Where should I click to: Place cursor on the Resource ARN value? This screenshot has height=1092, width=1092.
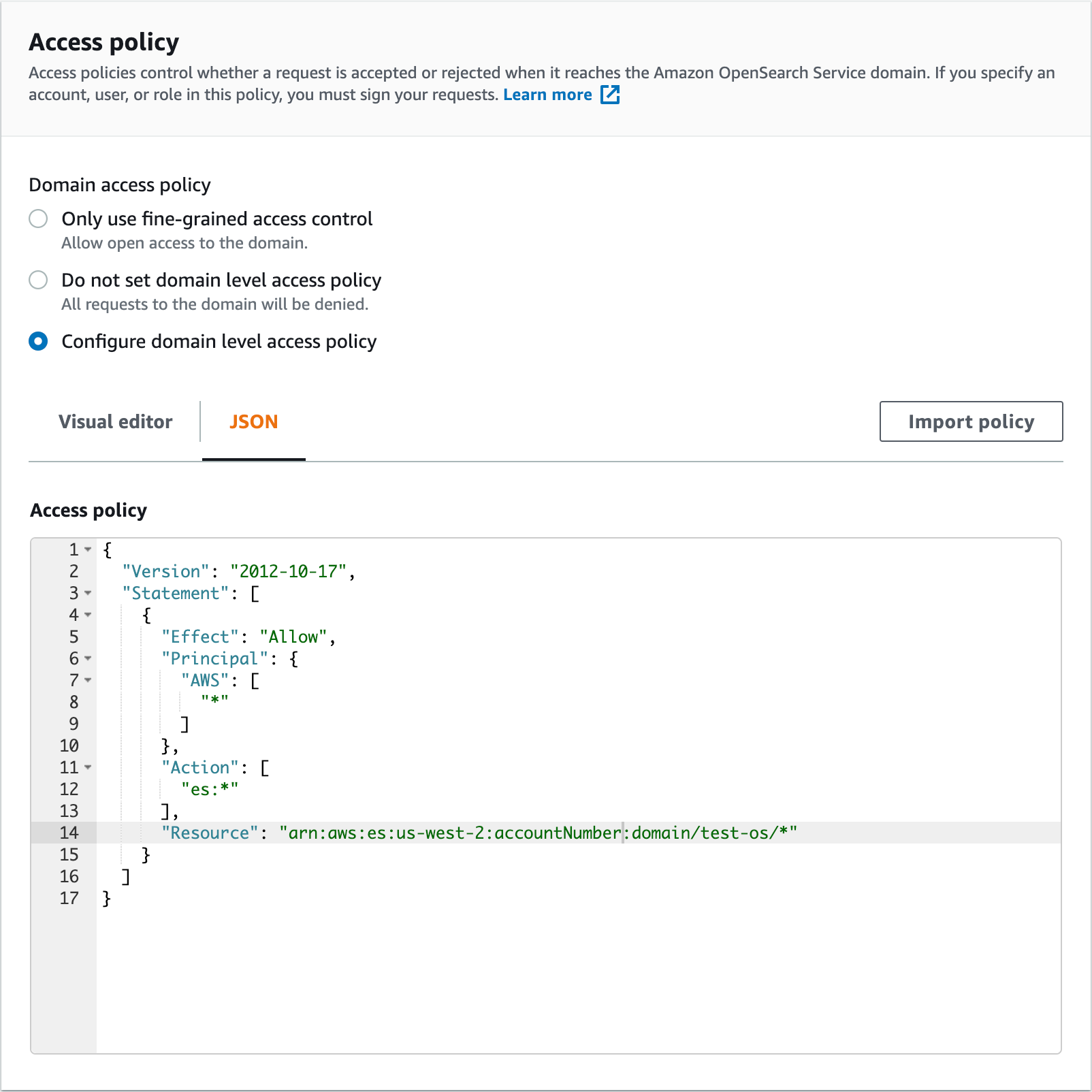[538, 832]
